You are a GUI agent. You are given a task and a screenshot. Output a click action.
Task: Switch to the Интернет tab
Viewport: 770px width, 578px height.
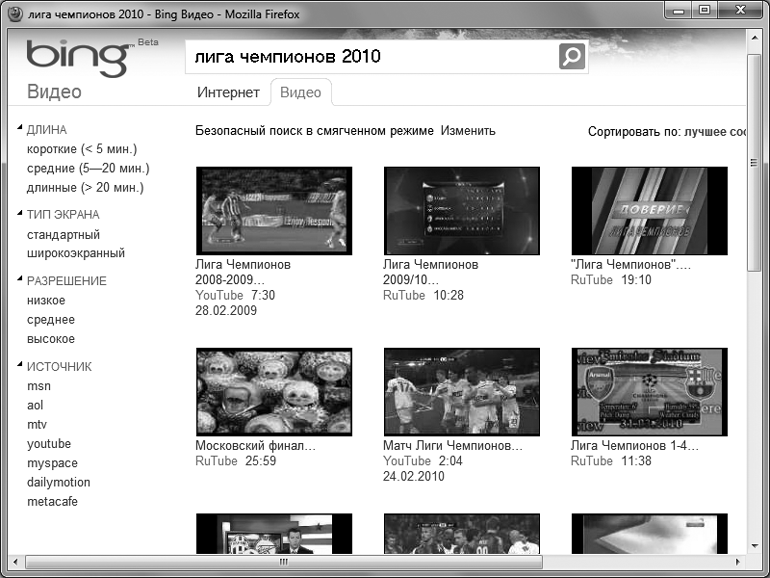click(x=228, y=92)
